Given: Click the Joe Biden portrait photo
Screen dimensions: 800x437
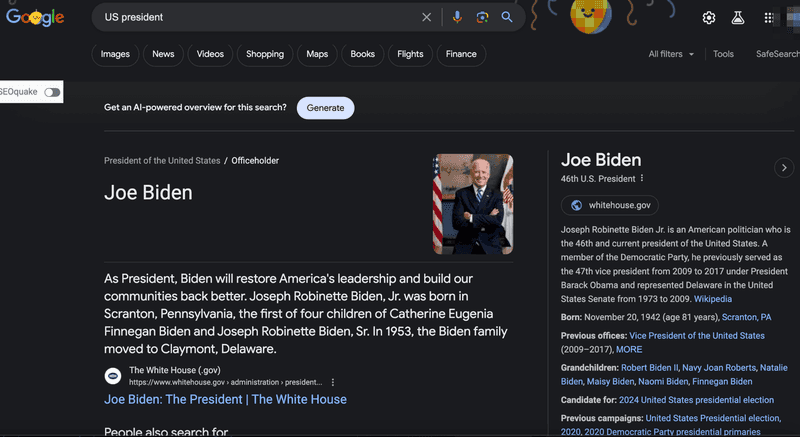Looking at the screenshot, I should click(x=473, y=204).
